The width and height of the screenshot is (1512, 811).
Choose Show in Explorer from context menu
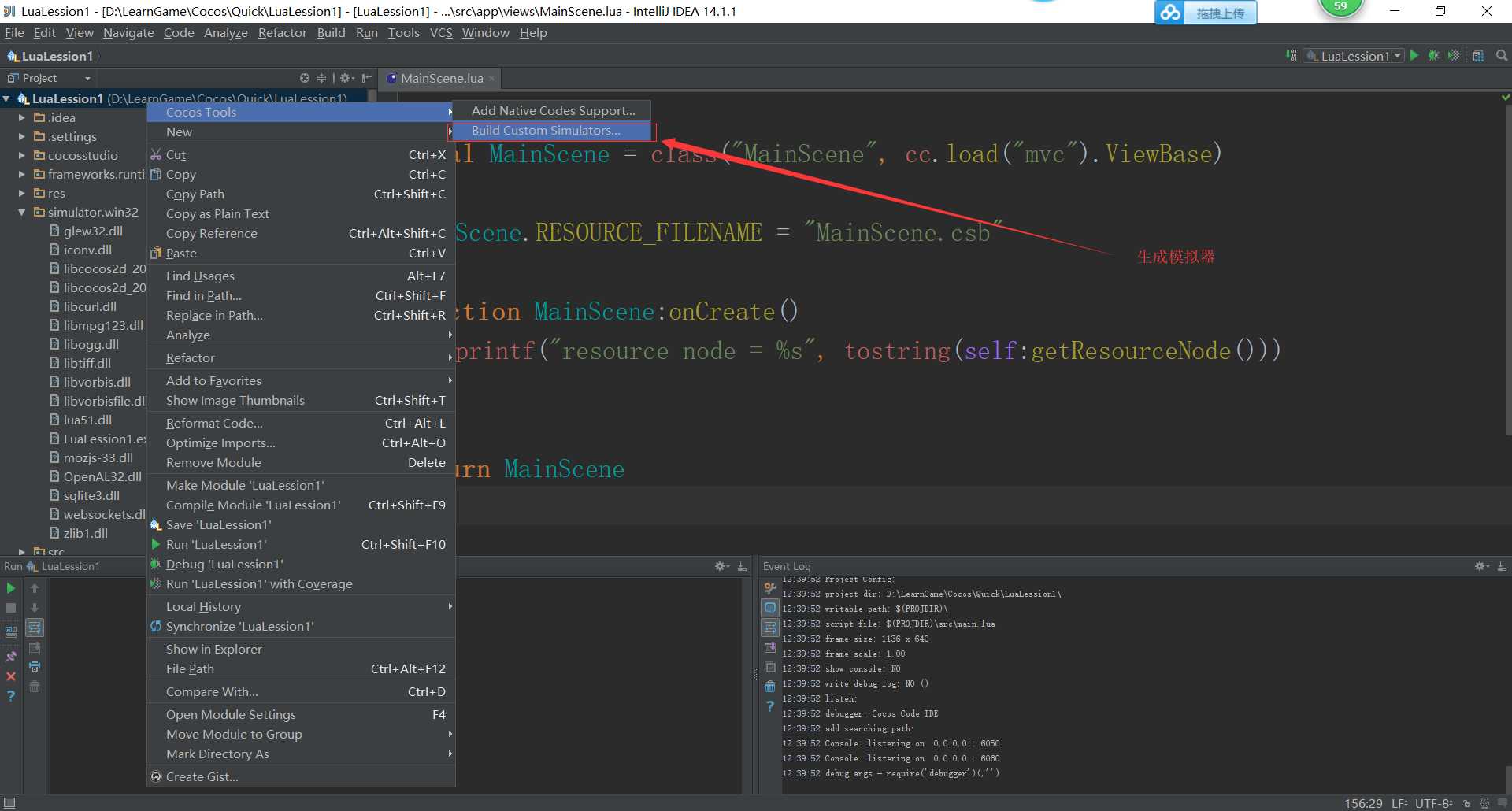tap(301, 649)
